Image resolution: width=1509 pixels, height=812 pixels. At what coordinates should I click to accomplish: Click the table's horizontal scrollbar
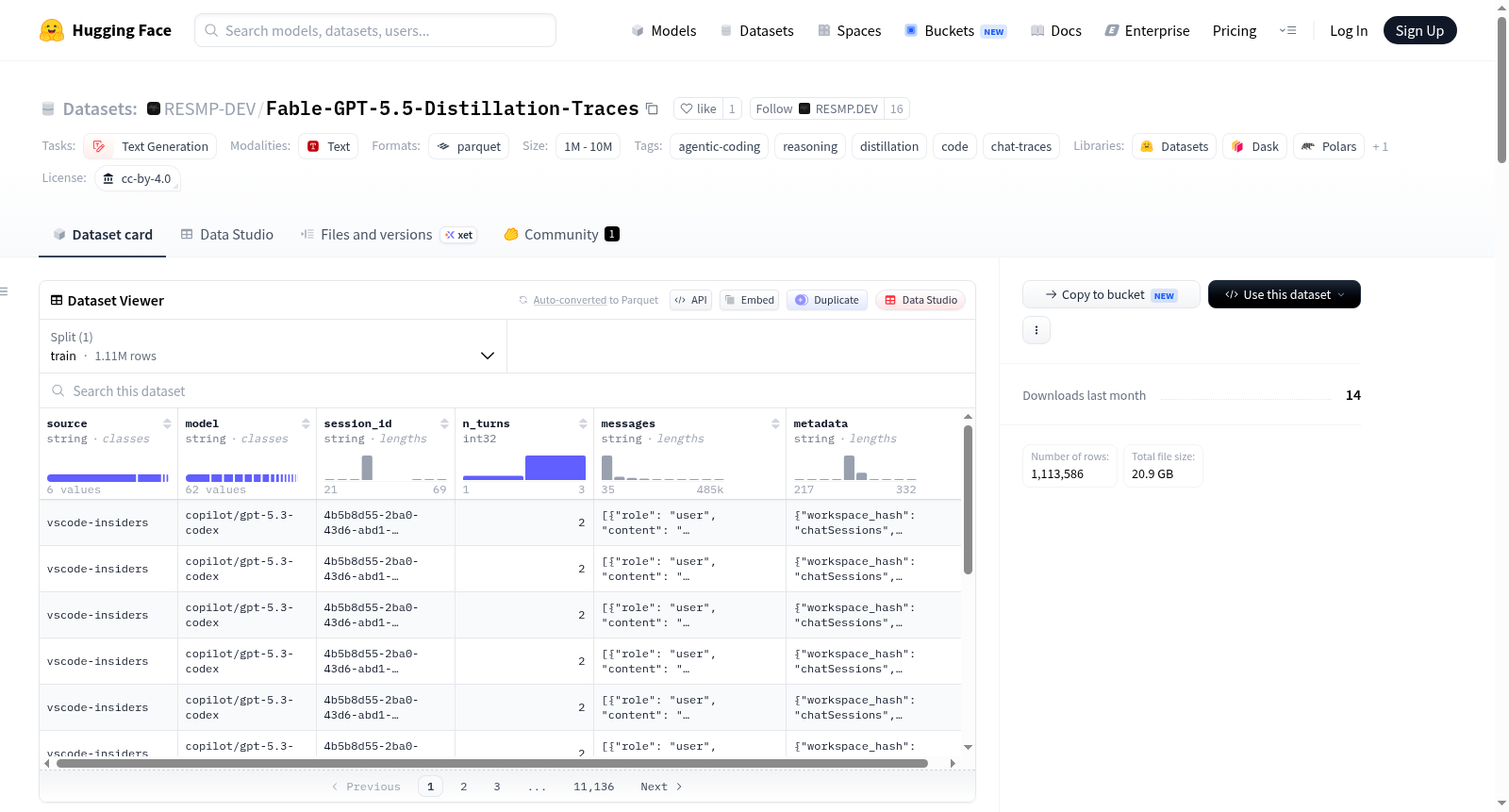pyautogui.click(x=492, y=763)
